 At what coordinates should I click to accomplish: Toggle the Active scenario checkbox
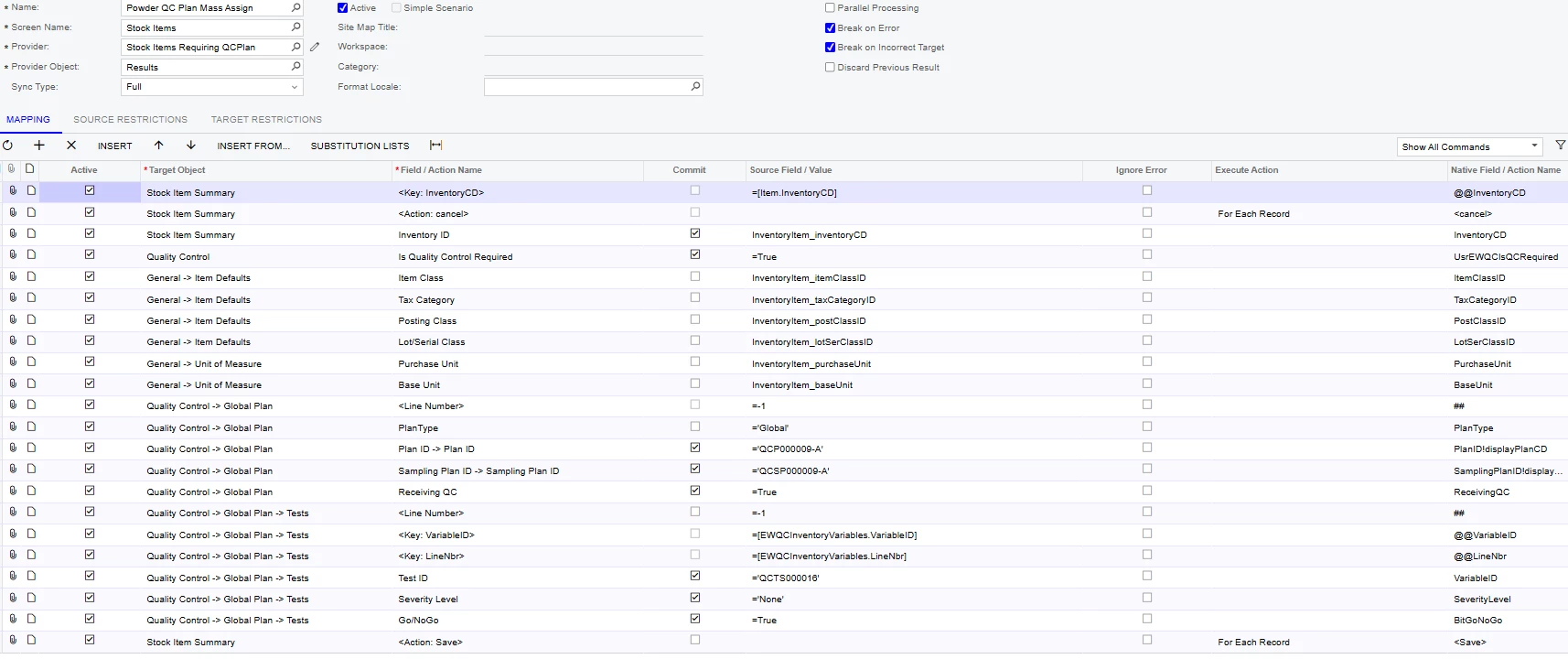tap(342, 7)
